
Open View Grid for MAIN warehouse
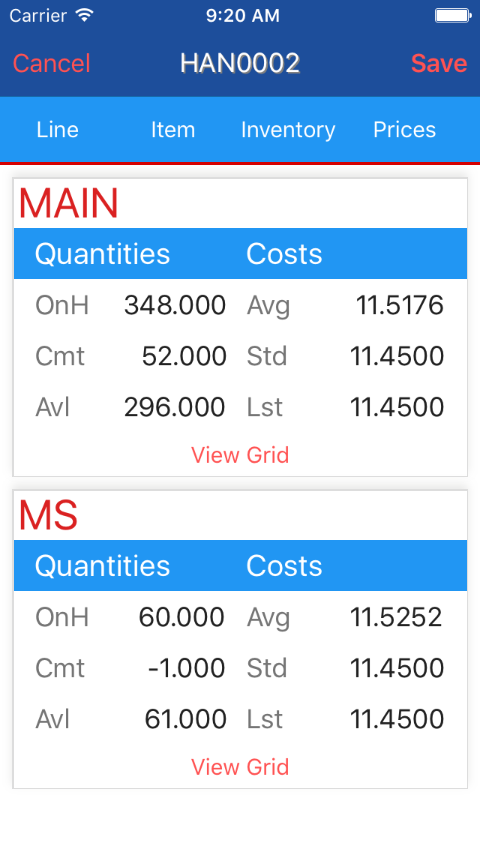pos(240,455)
